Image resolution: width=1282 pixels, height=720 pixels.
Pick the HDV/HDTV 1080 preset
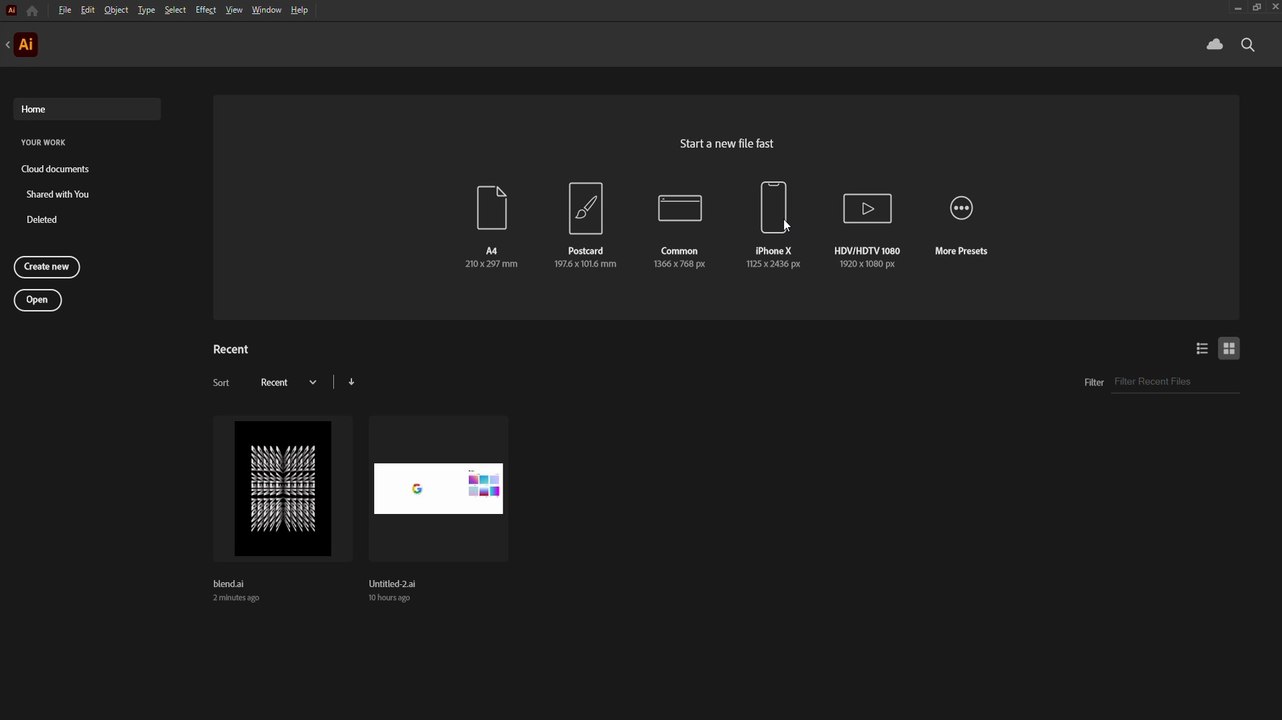pyautogui.click(x=867, y=226)
